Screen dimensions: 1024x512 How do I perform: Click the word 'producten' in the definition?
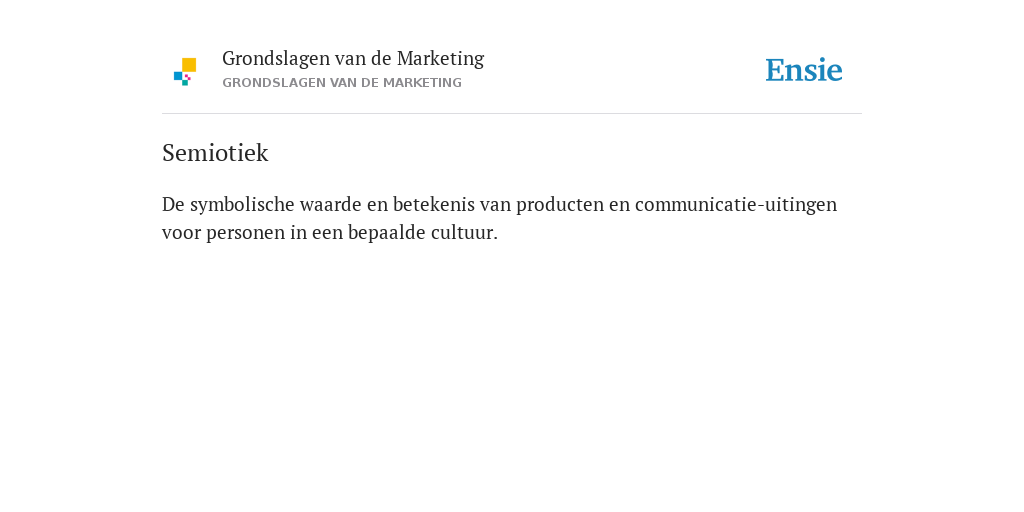click(x=560, y=205)
